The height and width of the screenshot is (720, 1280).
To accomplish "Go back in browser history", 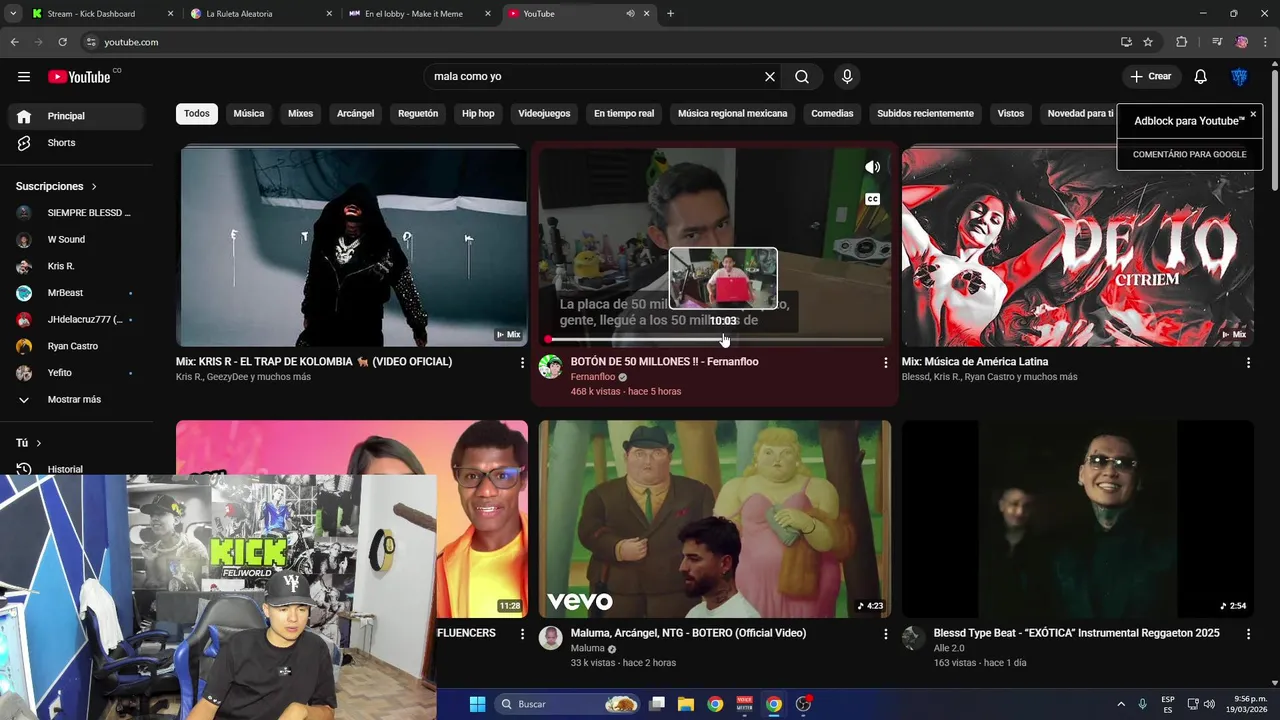I will 14,42.
